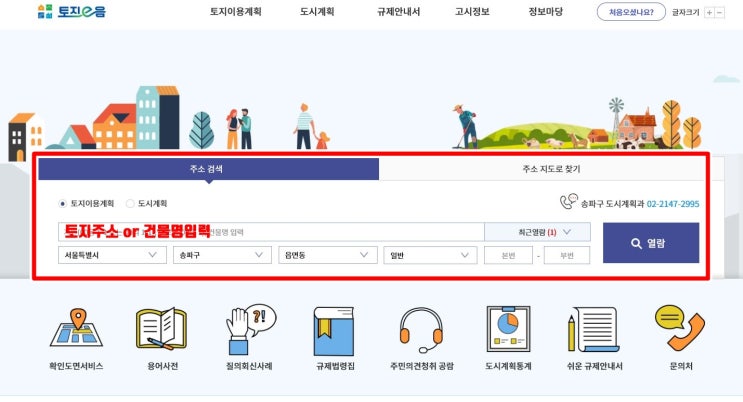Open the 일반 land type dropdown
Viewport: 743px width, 402px height.
(x=430, y=255)
